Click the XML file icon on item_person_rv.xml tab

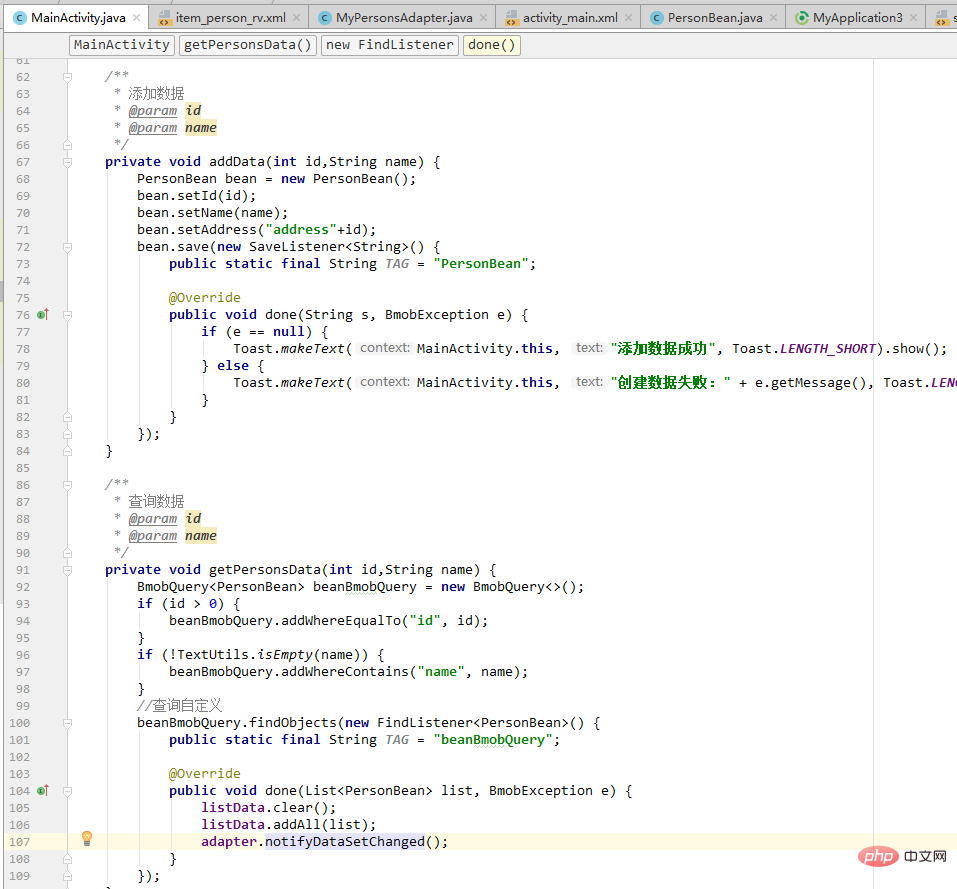[164, 18]
